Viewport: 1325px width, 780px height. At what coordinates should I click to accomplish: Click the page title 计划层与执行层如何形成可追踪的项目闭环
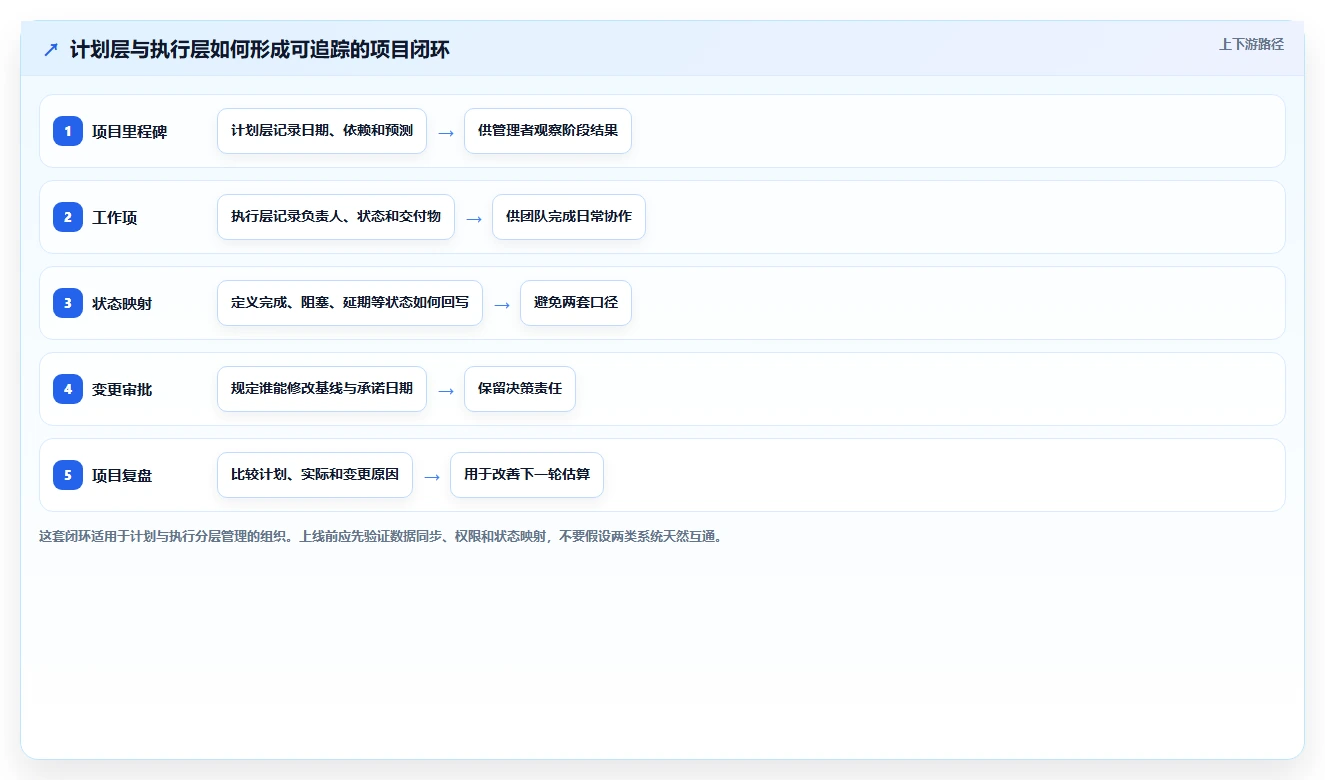tap(260, 49)
